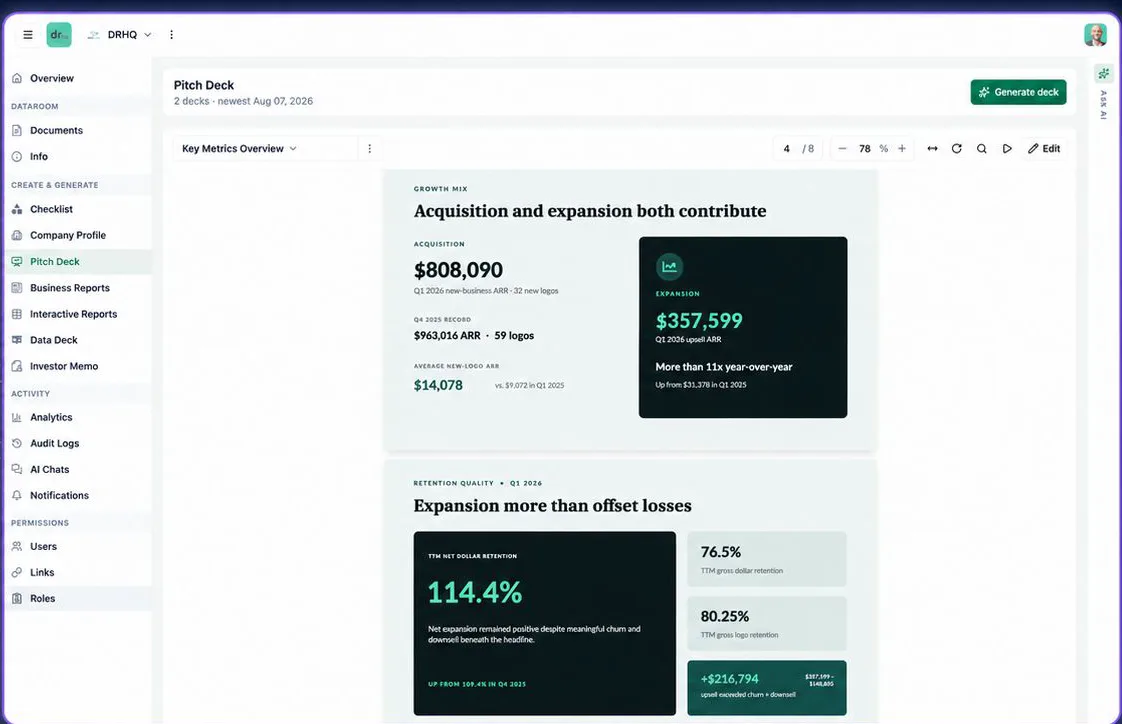
Task: Click the Data Deck icon
Action: pyautogui.click(x=17, y=340)
